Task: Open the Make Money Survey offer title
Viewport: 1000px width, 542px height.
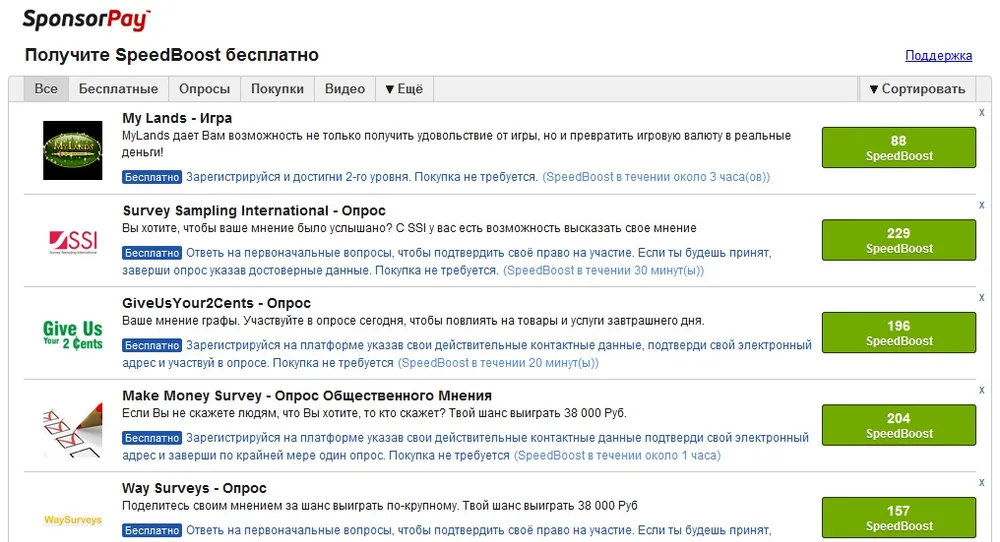Action: point(307,396)
